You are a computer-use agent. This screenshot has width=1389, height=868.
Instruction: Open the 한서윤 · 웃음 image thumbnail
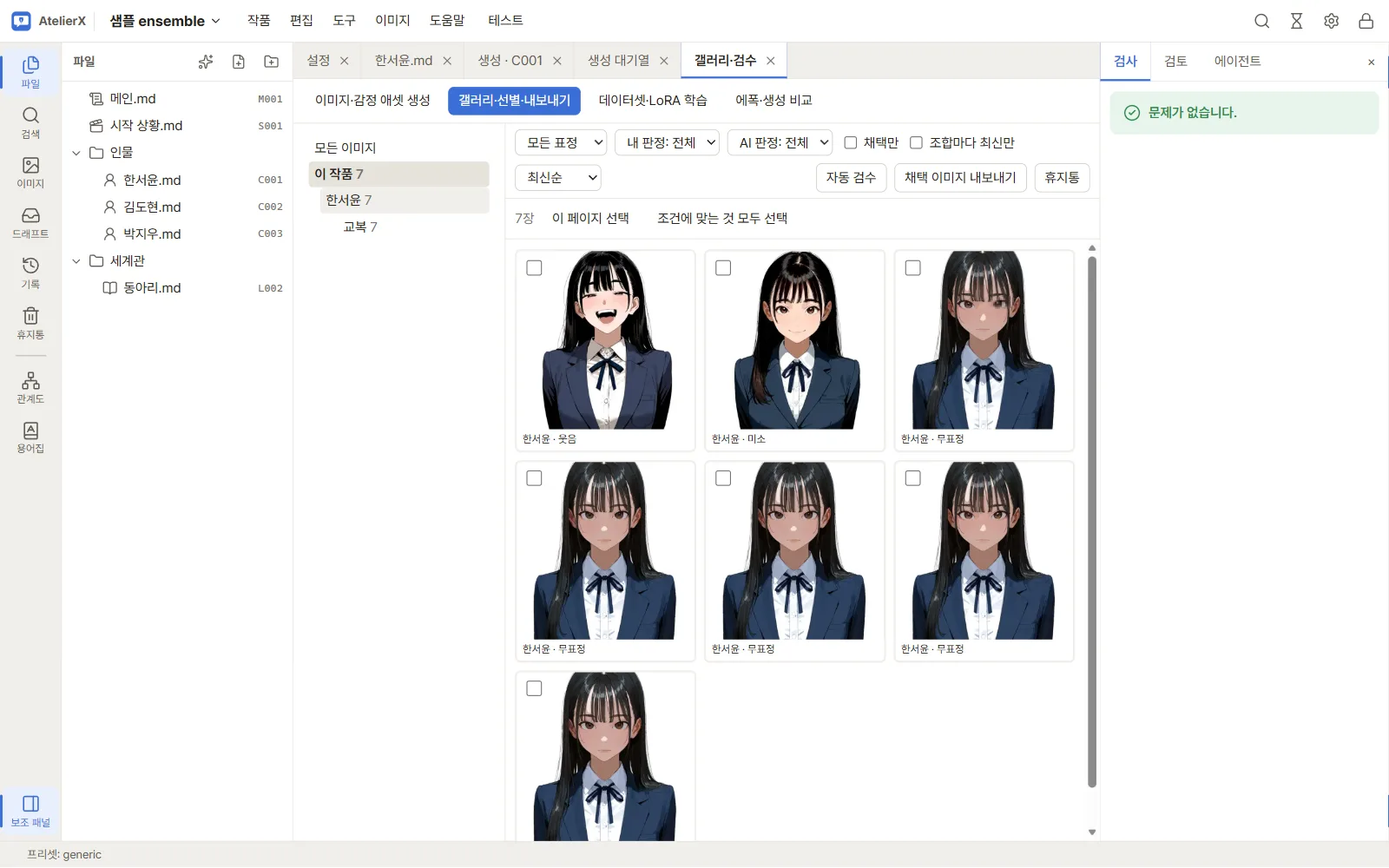coord(605,340)
